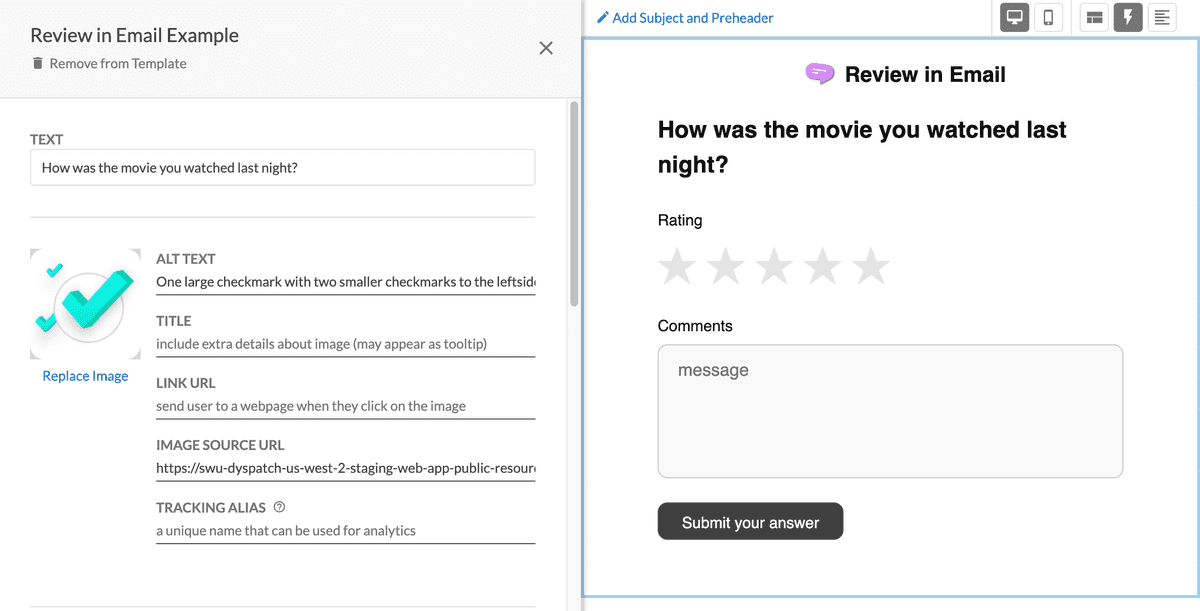The height and width of the screenshot is (611, 1200).
Task: Focus the Tracking Alias field
Action: (346, 530)
